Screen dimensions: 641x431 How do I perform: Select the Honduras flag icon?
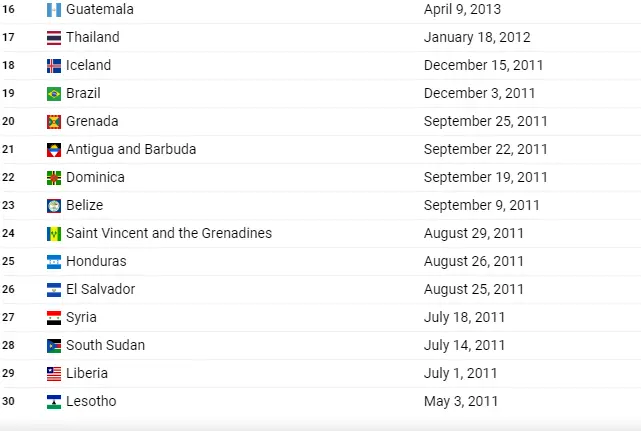click(54, 262)
